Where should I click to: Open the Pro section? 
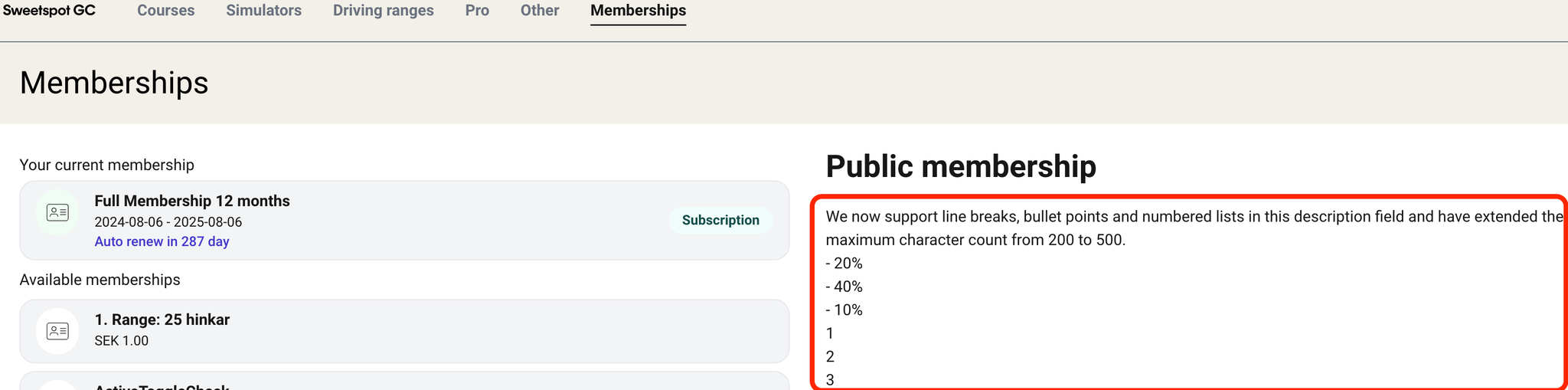point(477,11)
